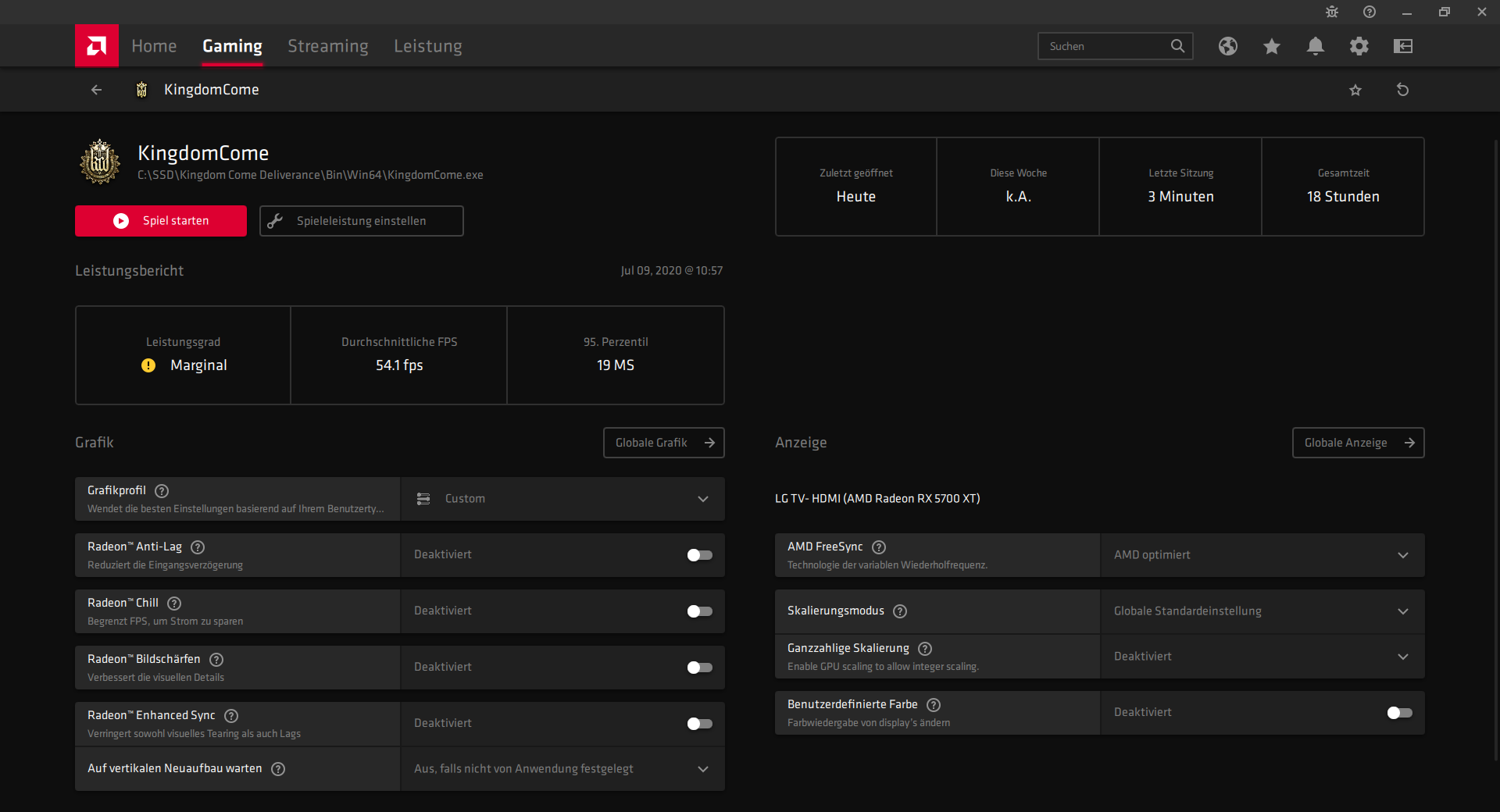Open the vertical sync dropdown
Screen dimensions: 1500x812
pos(562,769)
